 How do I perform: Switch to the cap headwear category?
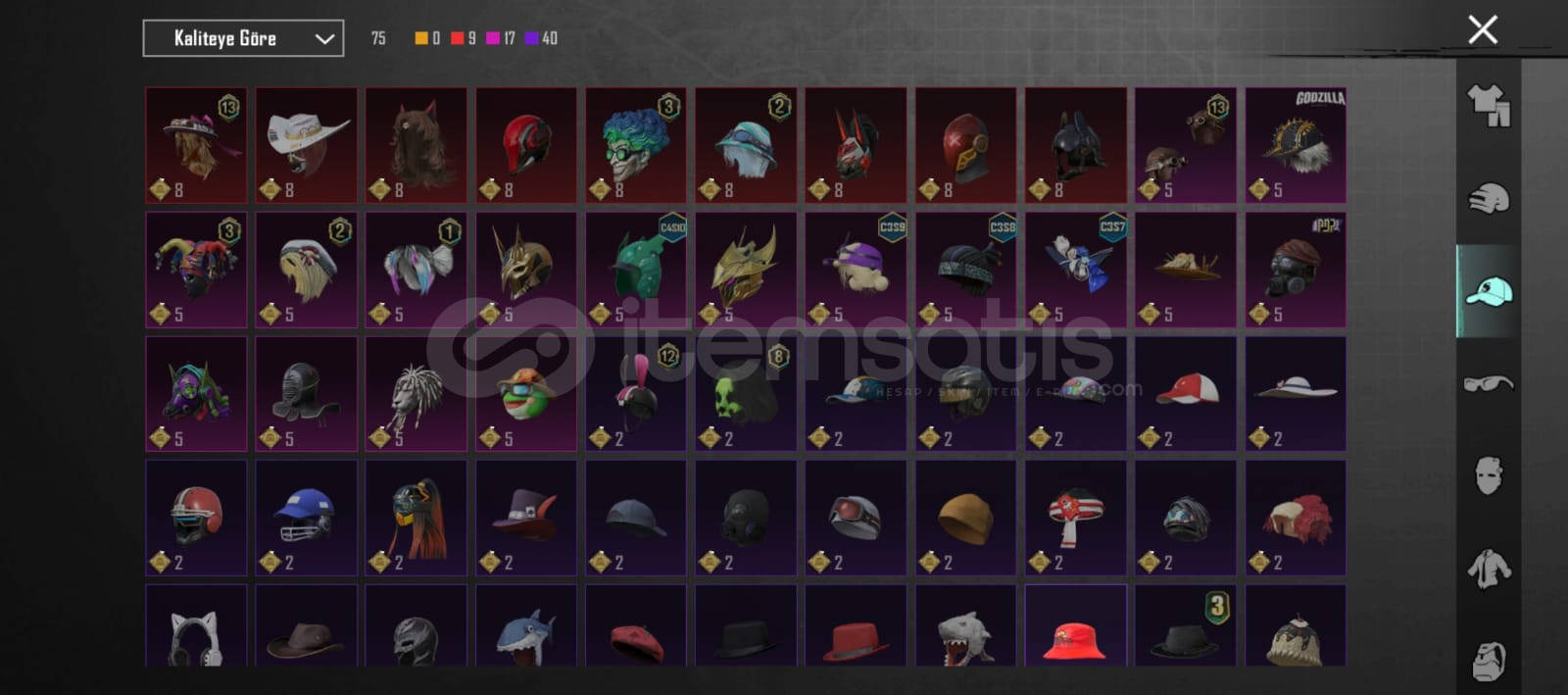coord(1489,291)
